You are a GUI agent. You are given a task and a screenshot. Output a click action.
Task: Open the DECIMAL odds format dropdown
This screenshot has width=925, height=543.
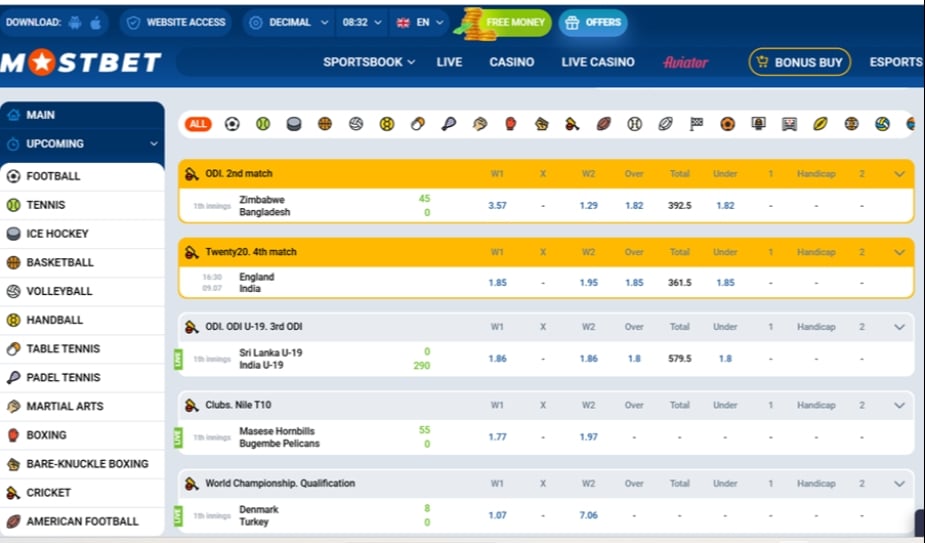click(288, 22)
